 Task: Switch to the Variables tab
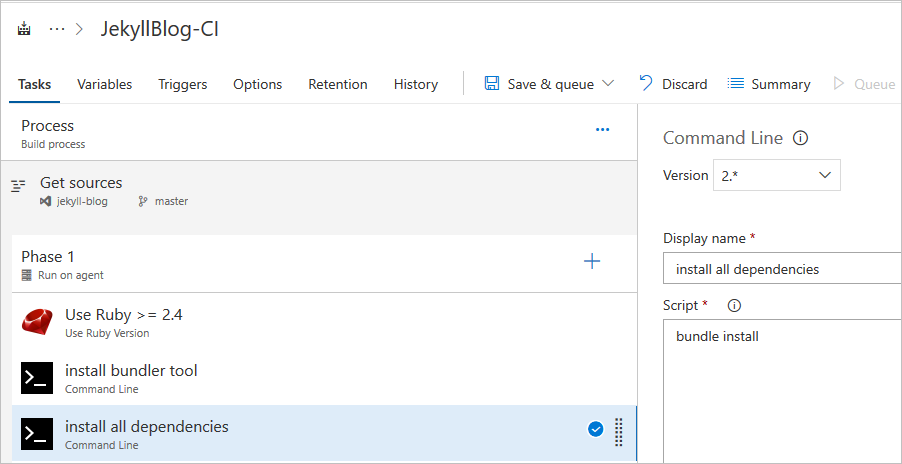[x=104, y=84]
